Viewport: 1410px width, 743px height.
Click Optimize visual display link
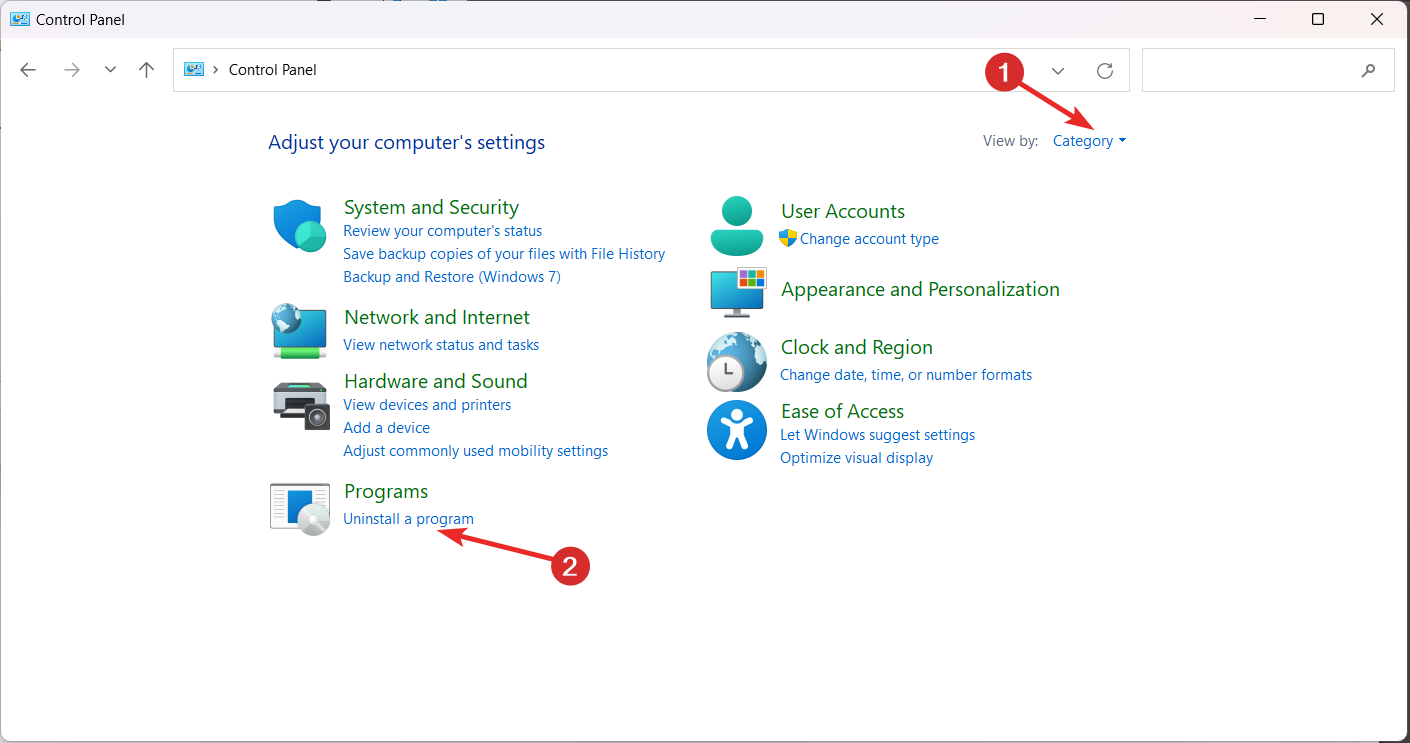tap(856, 458)
